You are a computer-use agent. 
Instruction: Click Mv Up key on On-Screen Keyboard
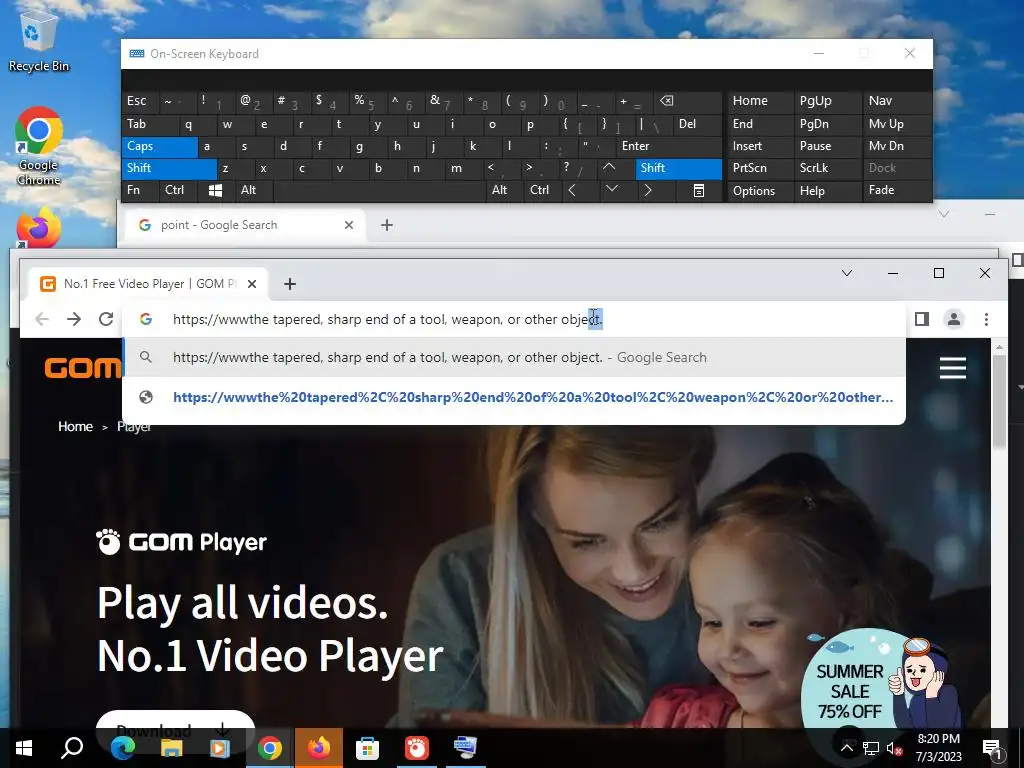pyautogui.click(x=897, y=124)
